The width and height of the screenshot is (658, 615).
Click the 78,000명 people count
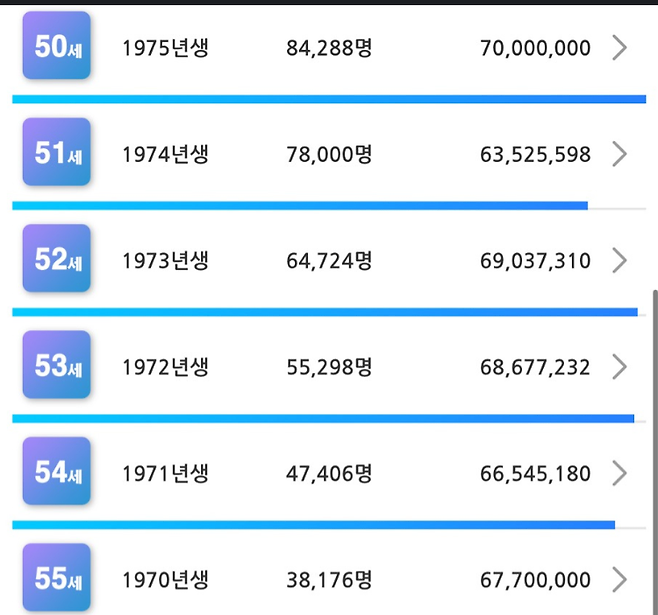coord(329,154)
